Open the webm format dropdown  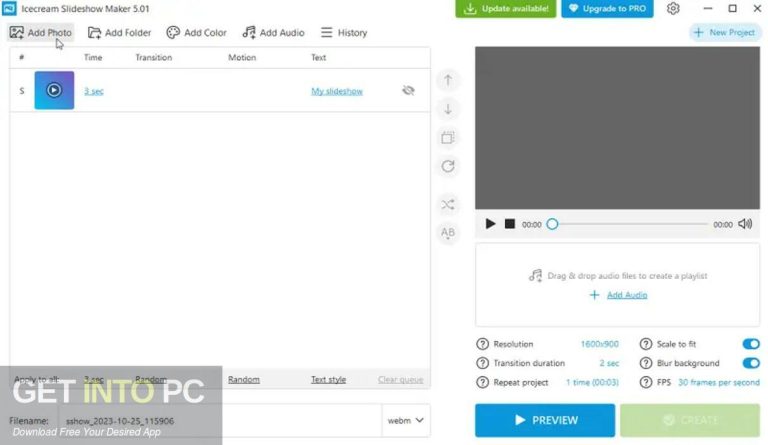coord(406,421)
